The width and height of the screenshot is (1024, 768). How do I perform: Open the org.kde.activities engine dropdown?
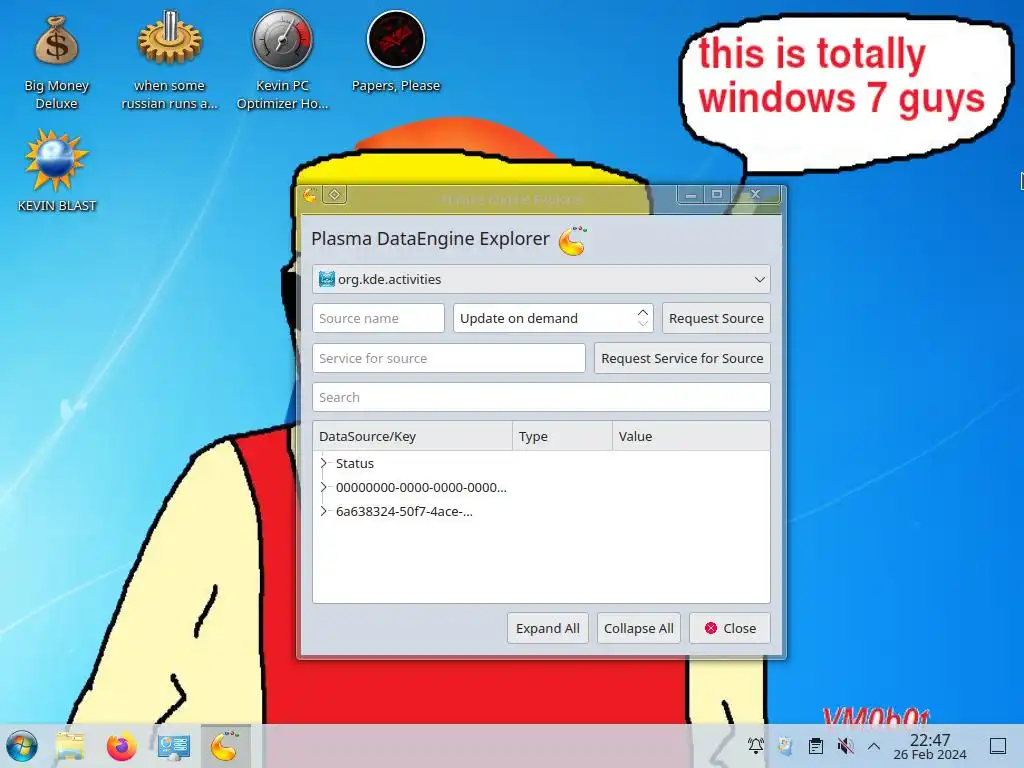click(x=541, y=280)
